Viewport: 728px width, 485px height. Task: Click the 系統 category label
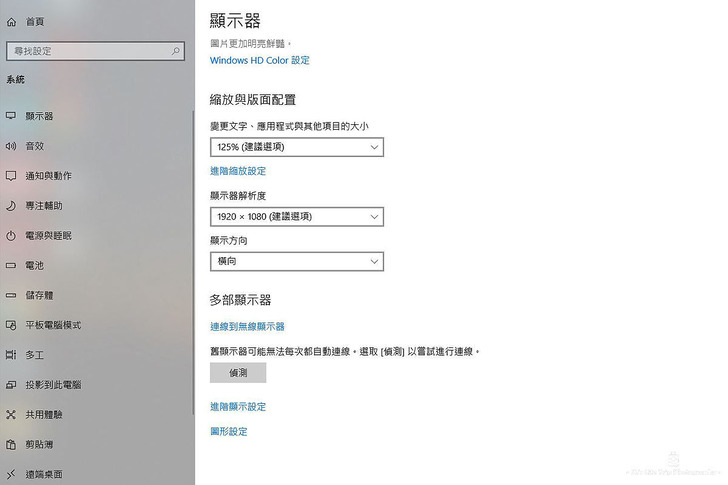pos(15,80)
